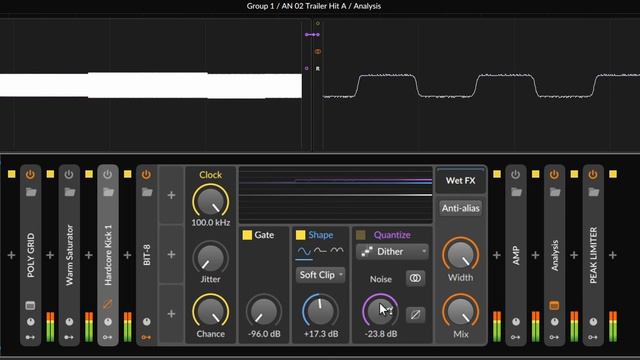This screenshot has height=360, width=640.
Task: Open the POLY GRID editor window icon
Action: (31, 305)
